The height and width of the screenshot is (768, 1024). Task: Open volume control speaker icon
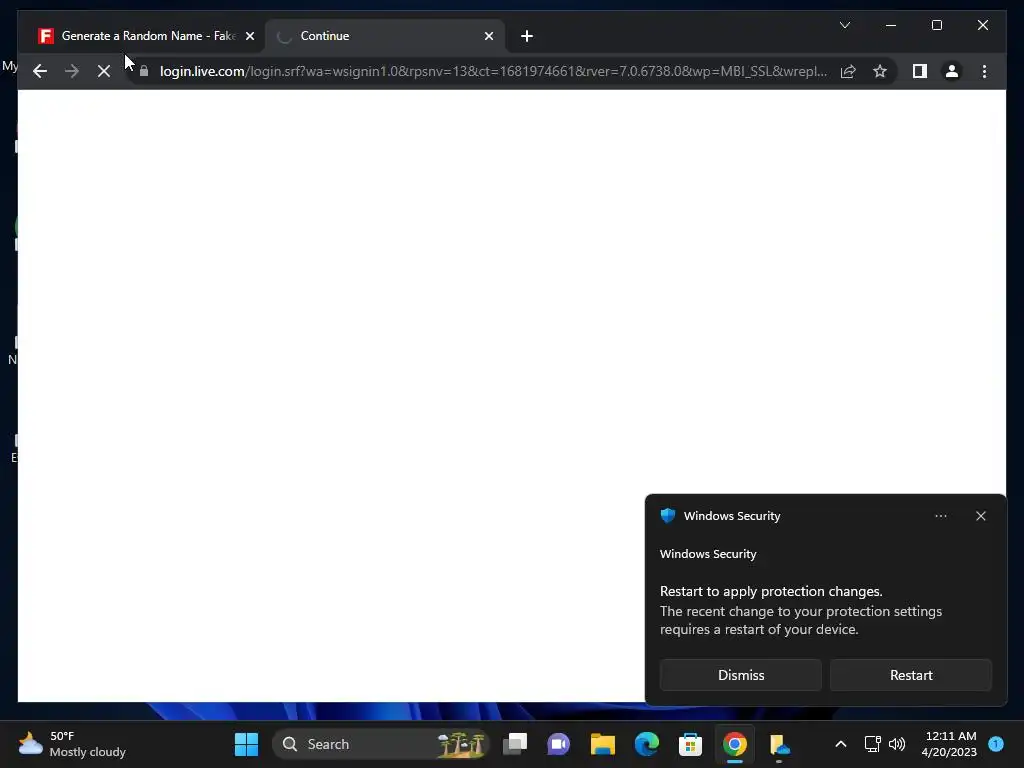point(897,744)
